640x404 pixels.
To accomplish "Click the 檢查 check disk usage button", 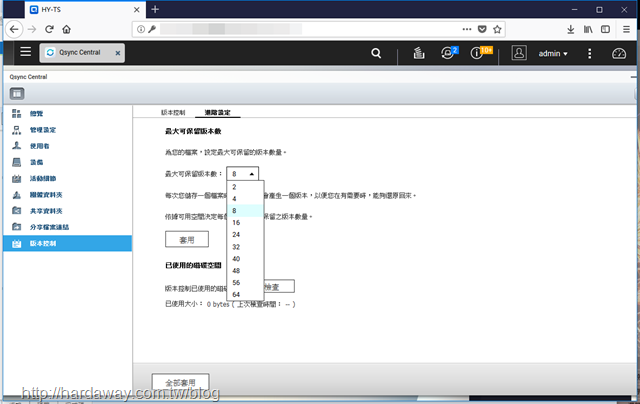I will click(279, 286).
